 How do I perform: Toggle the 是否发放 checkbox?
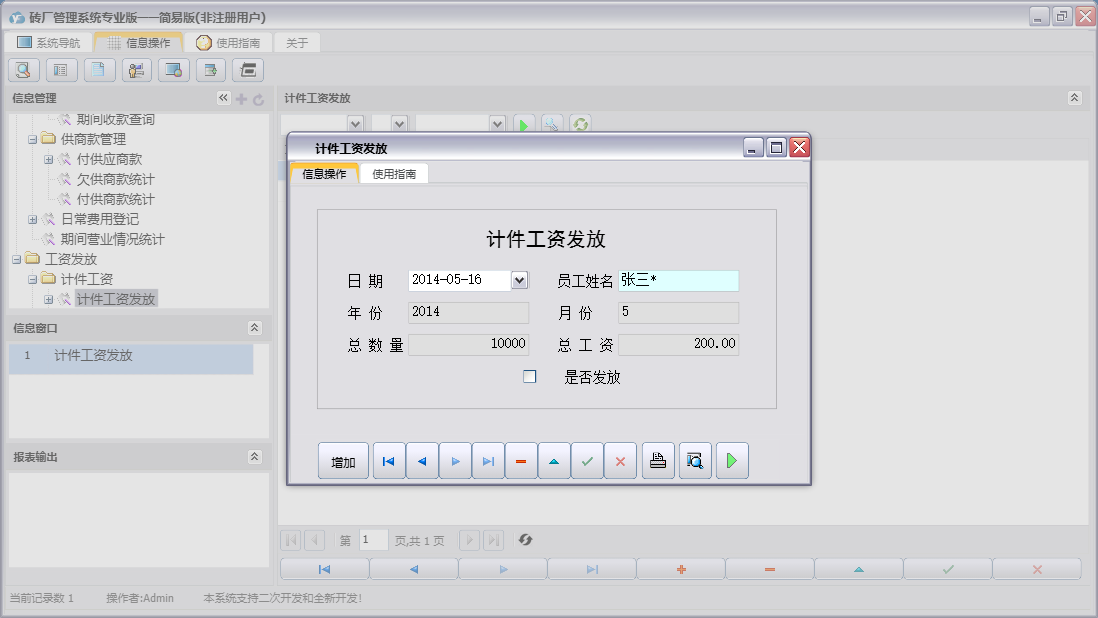point(529,376)
